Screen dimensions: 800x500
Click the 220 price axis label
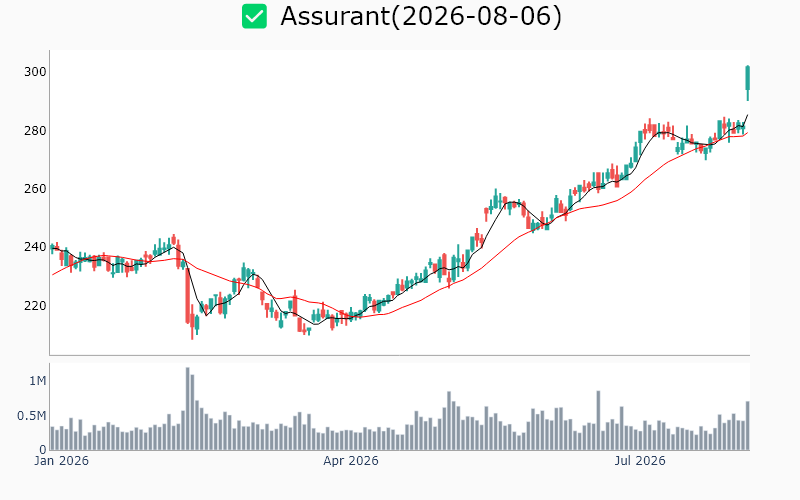coord(35,306)
